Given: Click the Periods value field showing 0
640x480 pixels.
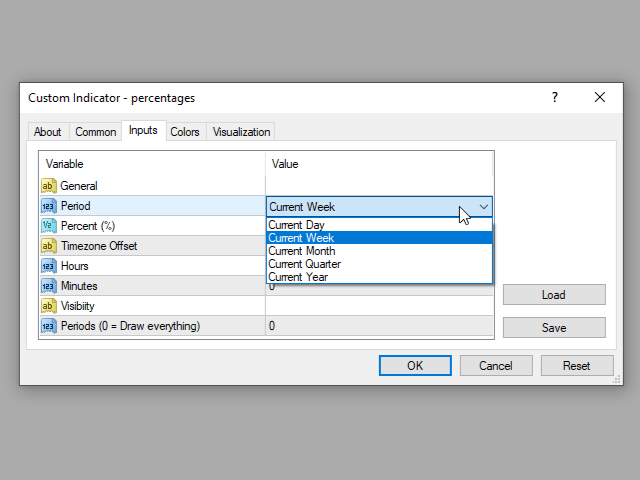Looking at the screenshot, I should (379, 326).
